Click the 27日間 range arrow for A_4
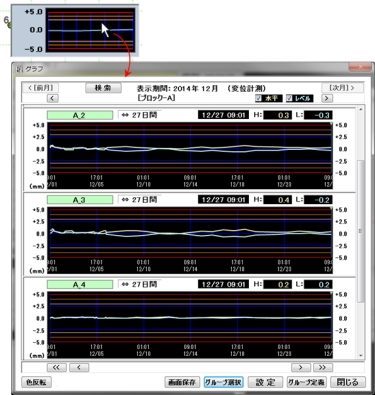 [125, 284]
